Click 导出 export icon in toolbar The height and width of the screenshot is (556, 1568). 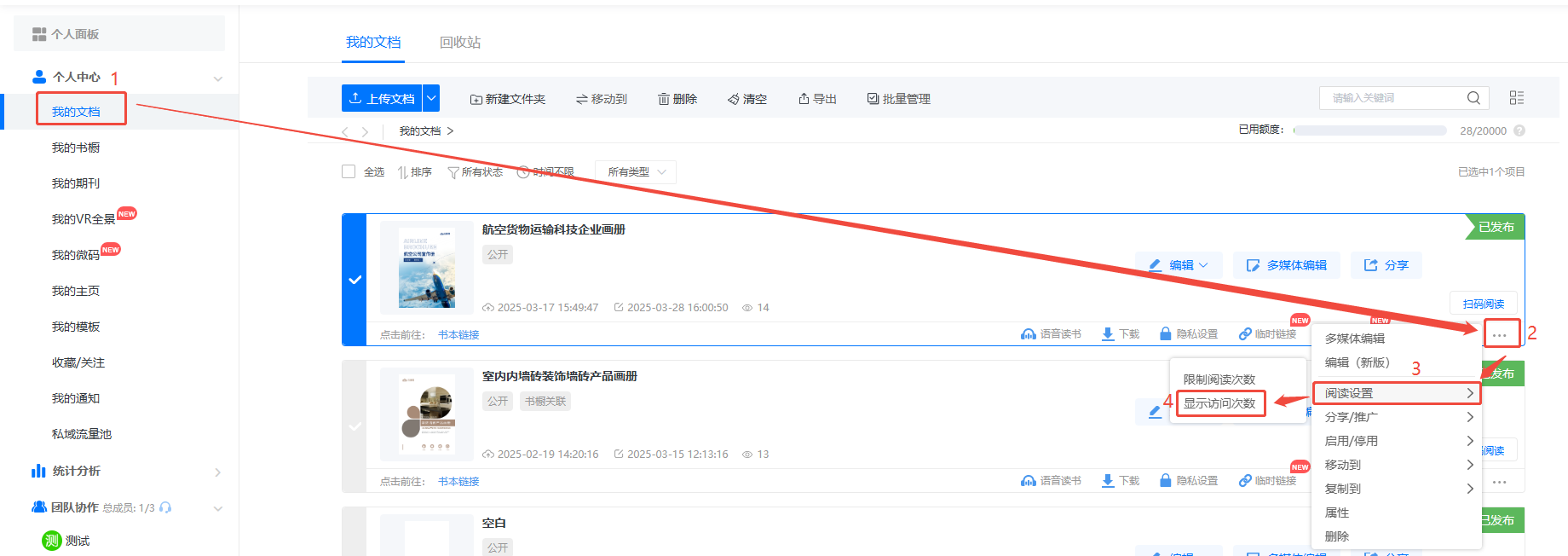804,99
